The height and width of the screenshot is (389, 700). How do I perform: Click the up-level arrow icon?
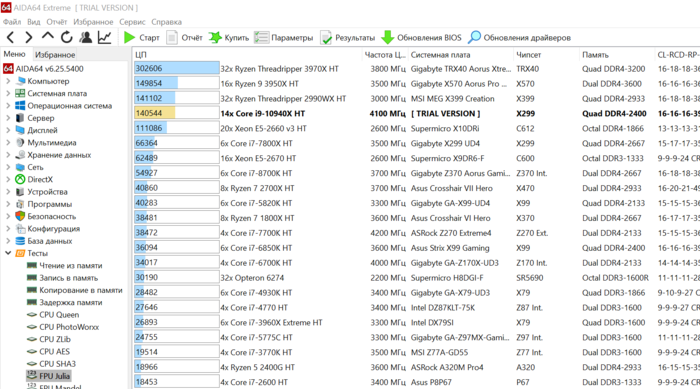[48, 37]
